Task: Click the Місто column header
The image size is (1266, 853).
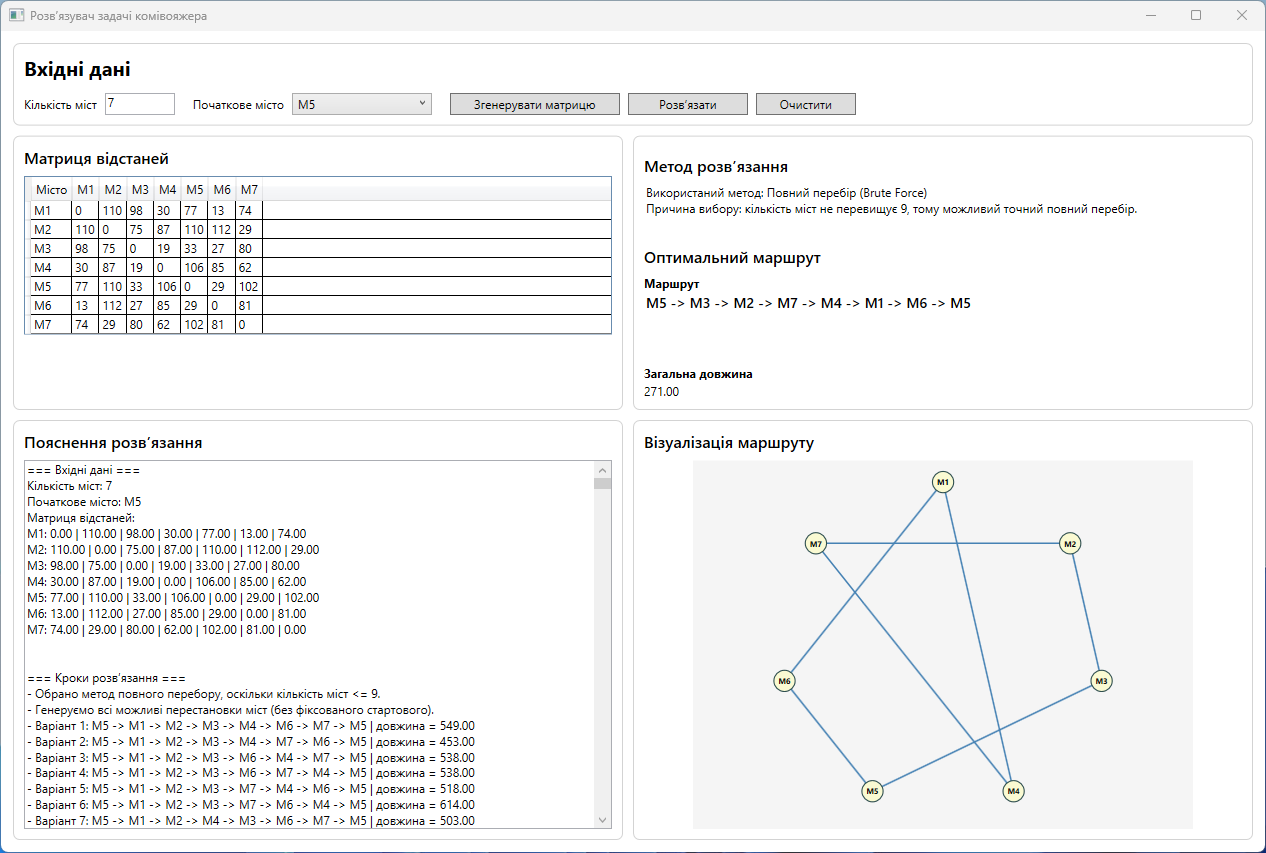Action: click(x=51, y=190)
